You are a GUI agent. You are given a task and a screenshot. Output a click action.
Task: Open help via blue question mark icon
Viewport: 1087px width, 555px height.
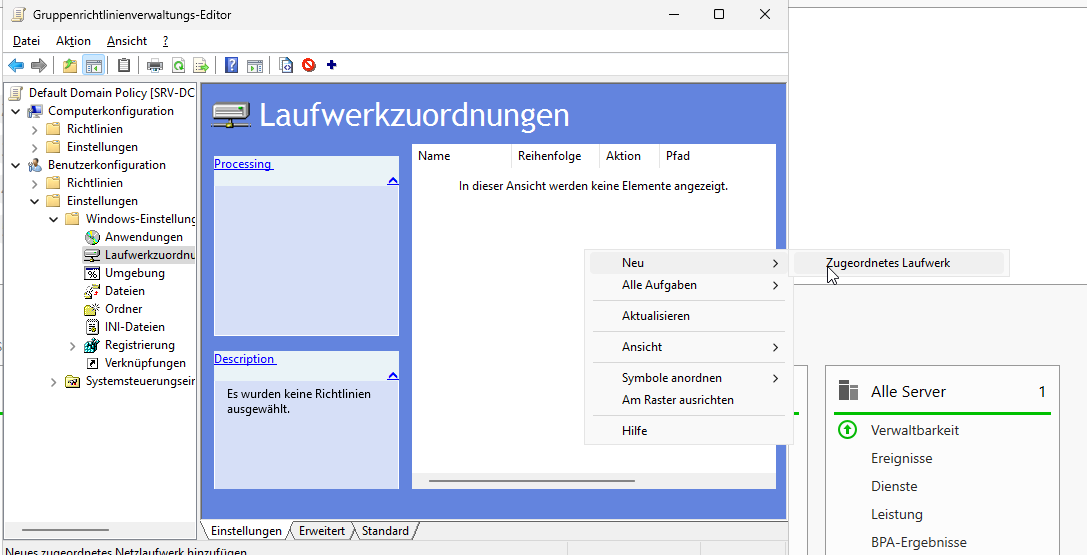coord(232,66)
